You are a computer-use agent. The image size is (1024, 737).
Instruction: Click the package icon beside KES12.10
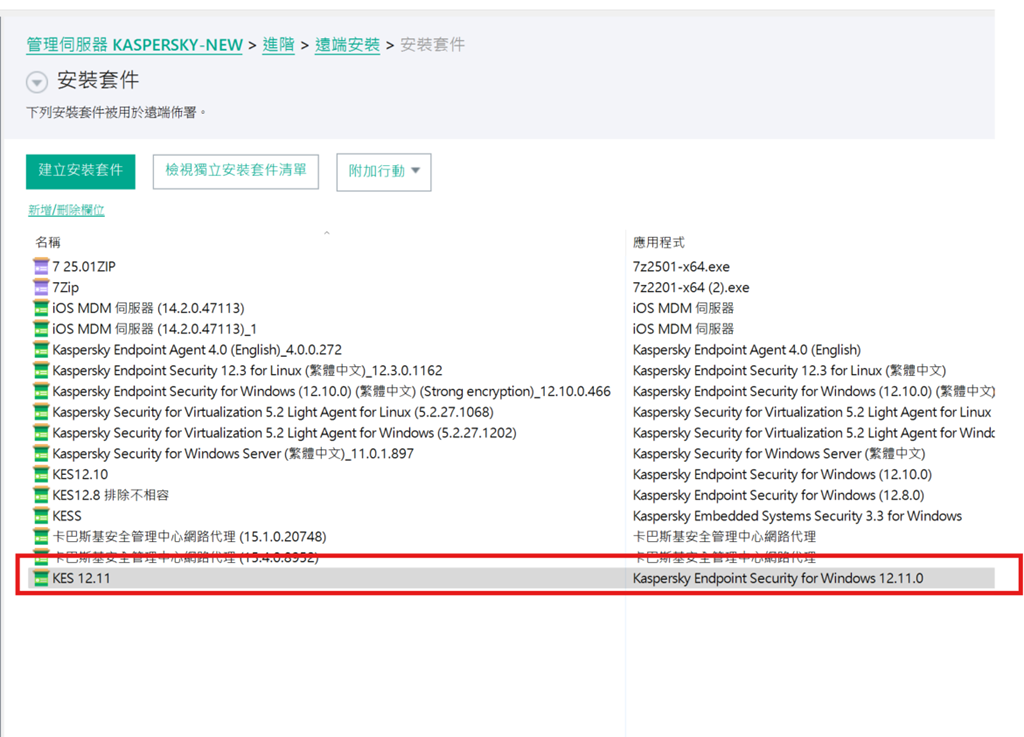click(x=41, y=475)
